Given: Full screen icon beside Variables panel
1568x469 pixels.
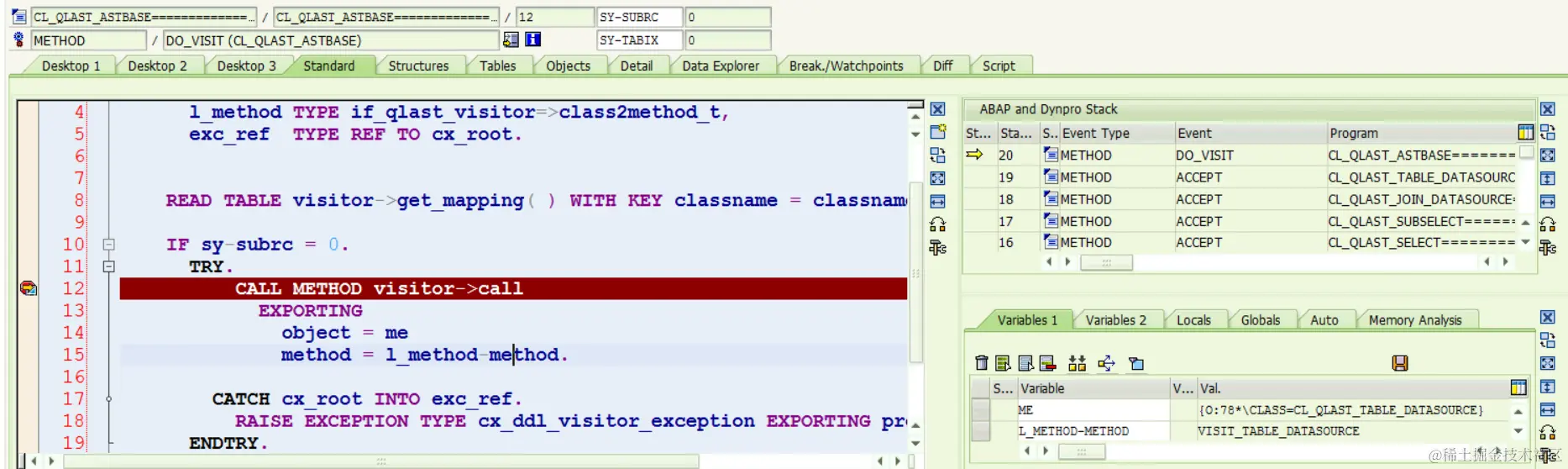Looking at the screenshot, I should pos(1547,363).
